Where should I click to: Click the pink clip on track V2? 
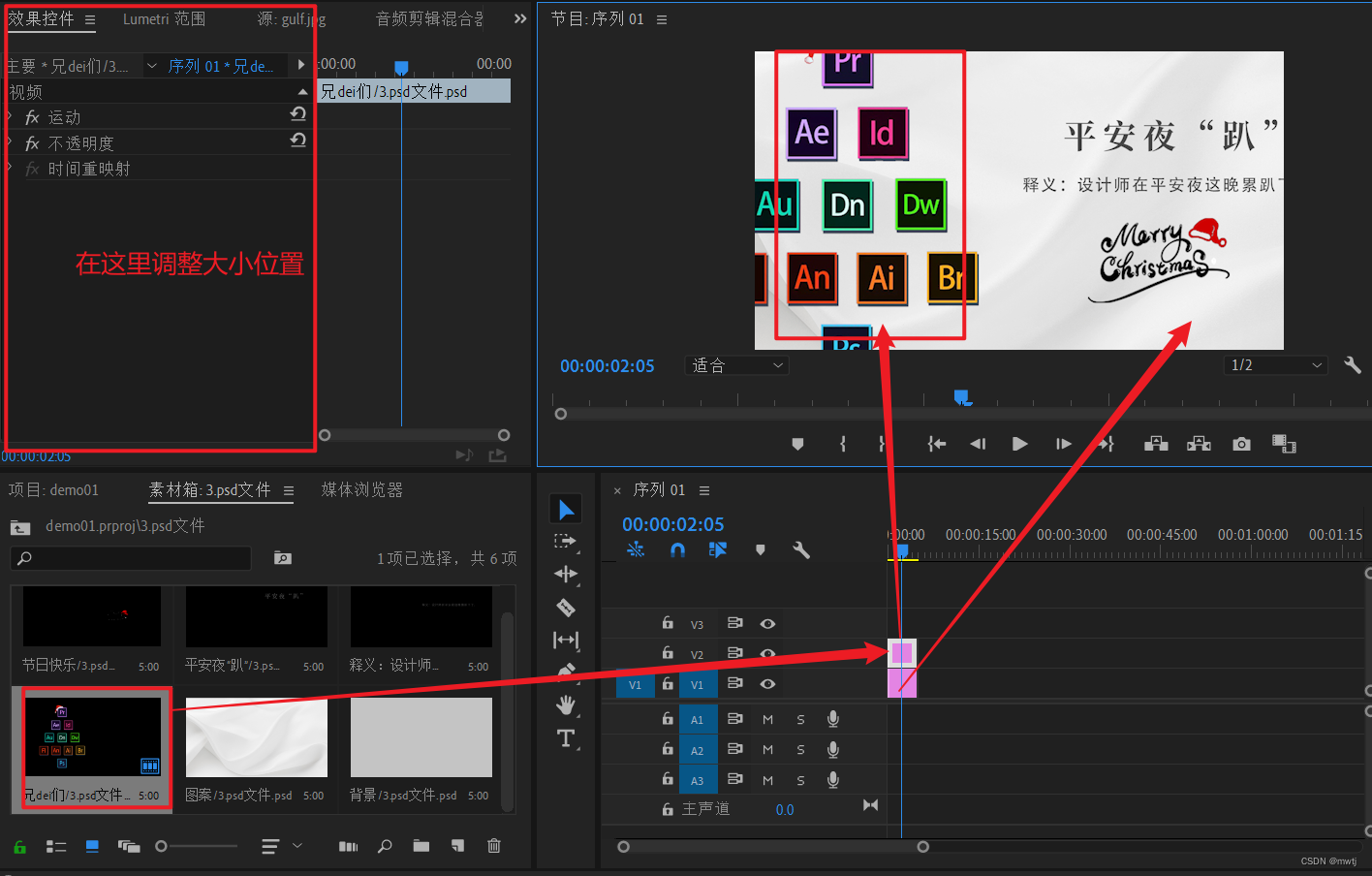[x=902, y=653]
